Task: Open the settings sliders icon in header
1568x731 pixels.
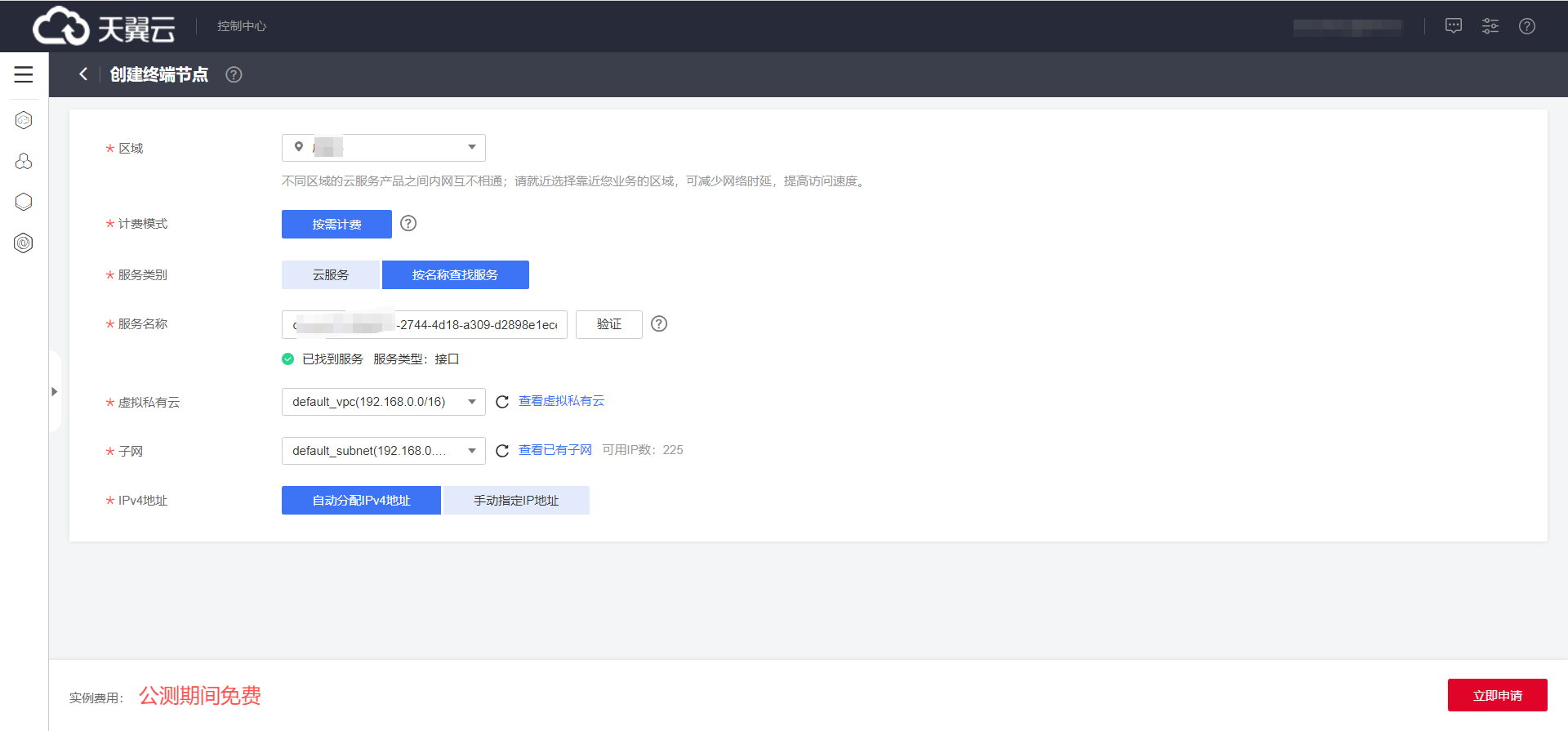Action: 1490,26
